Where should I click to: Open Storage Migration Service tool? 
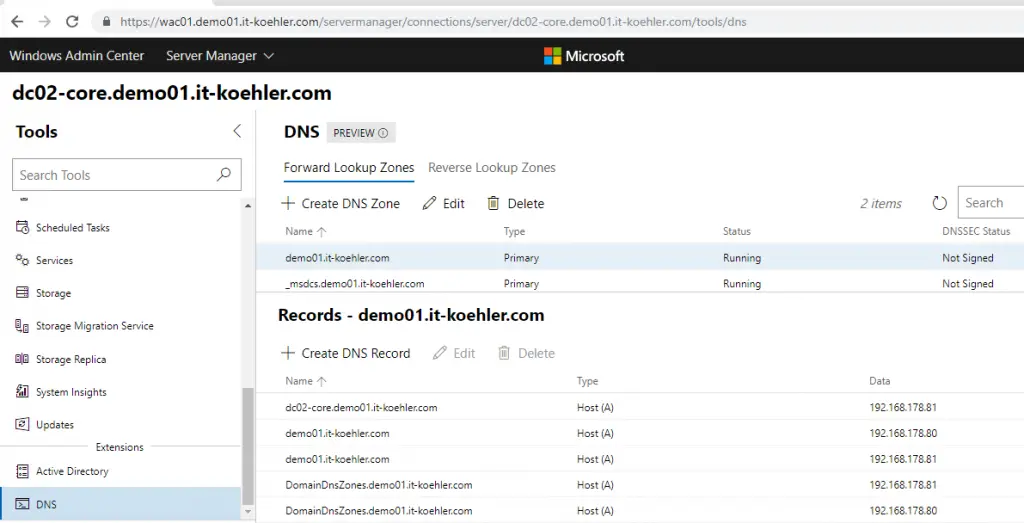[x=94, y=327]
